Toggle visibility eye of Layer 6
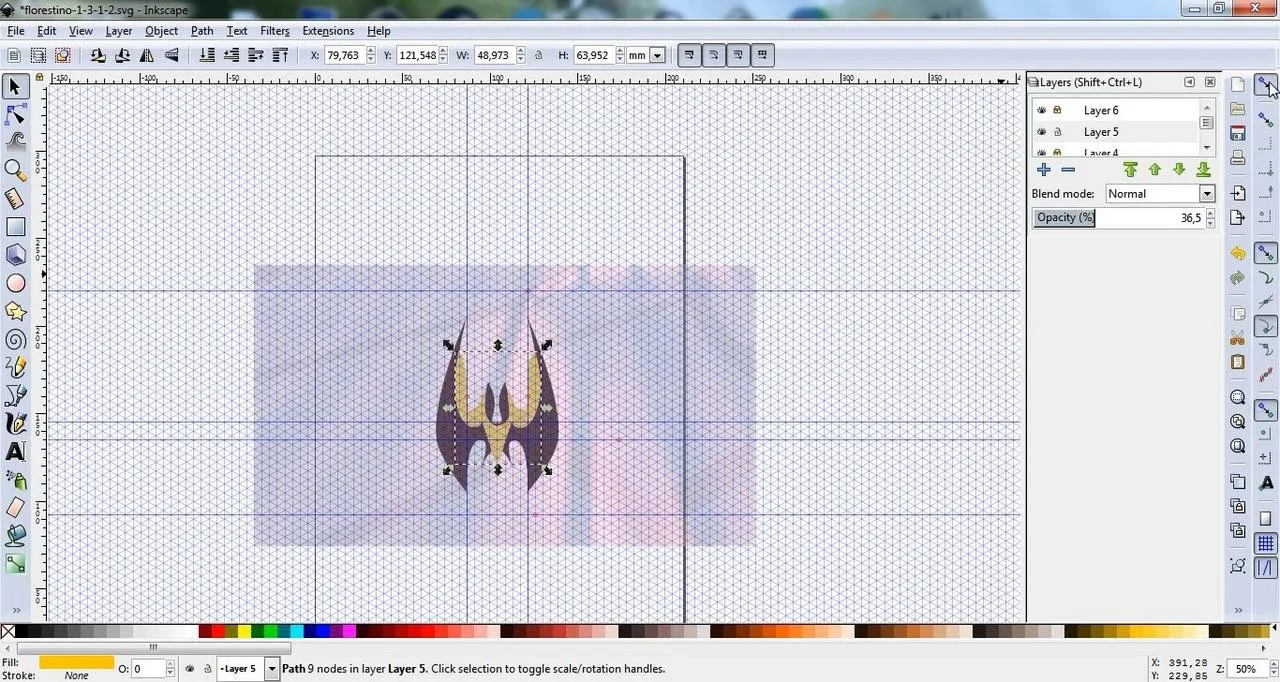Viewport: 1280px width, 682px height. pyautogui.click(x=1041, y=110)
